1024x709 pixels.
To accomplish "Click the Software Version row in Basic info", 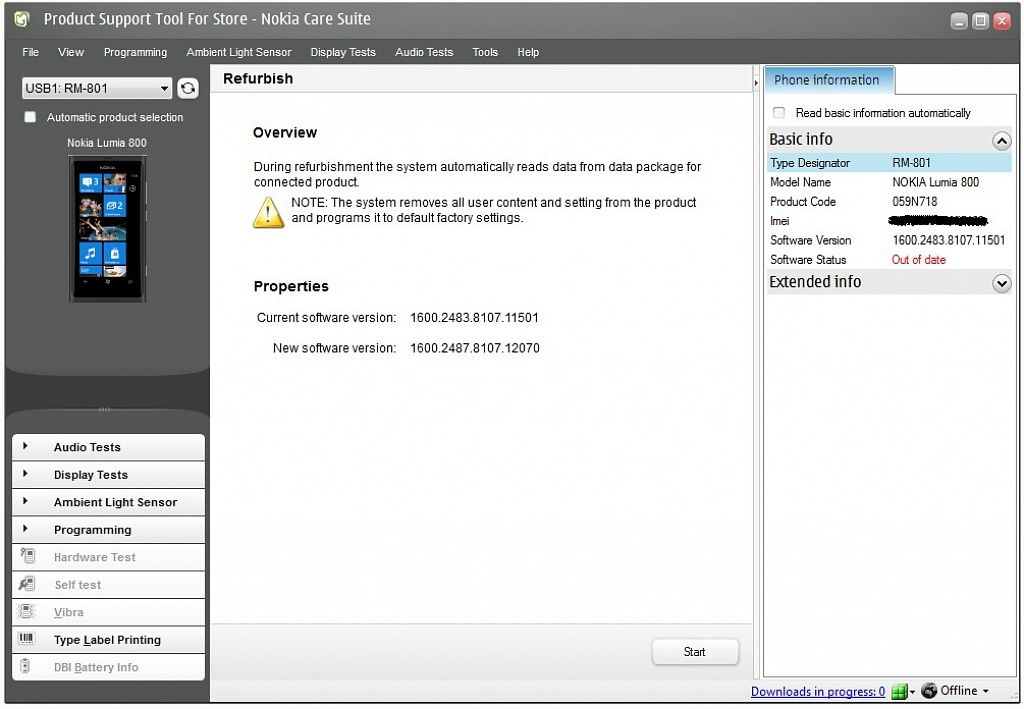I will tap(889, 240).
